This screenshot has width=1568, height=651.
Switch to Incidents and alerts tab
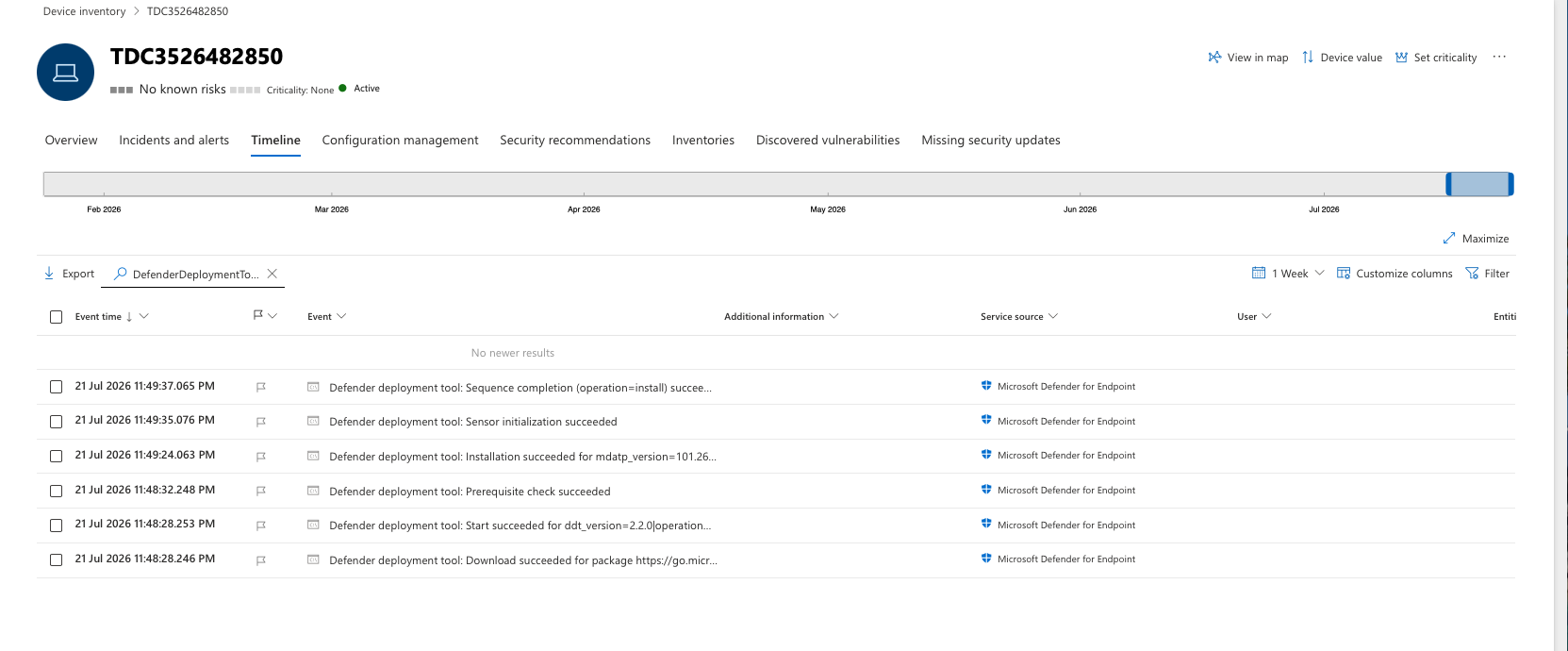tap(173, 140)
